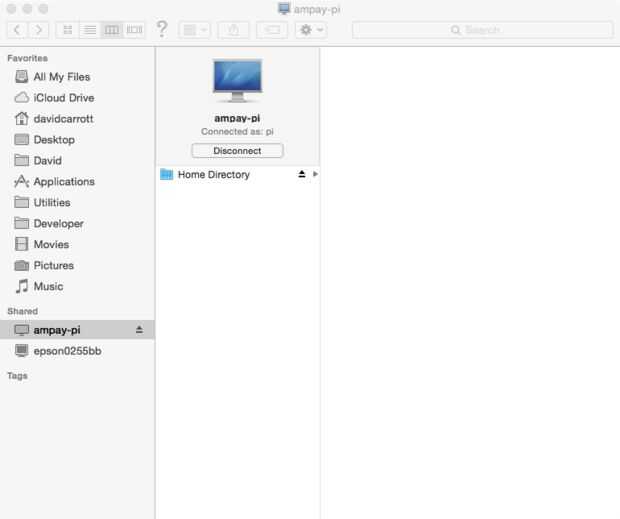Screen dimensions: 620x519
Task: Open the davidcarrott home folder
Action: [x=77, y=119]
